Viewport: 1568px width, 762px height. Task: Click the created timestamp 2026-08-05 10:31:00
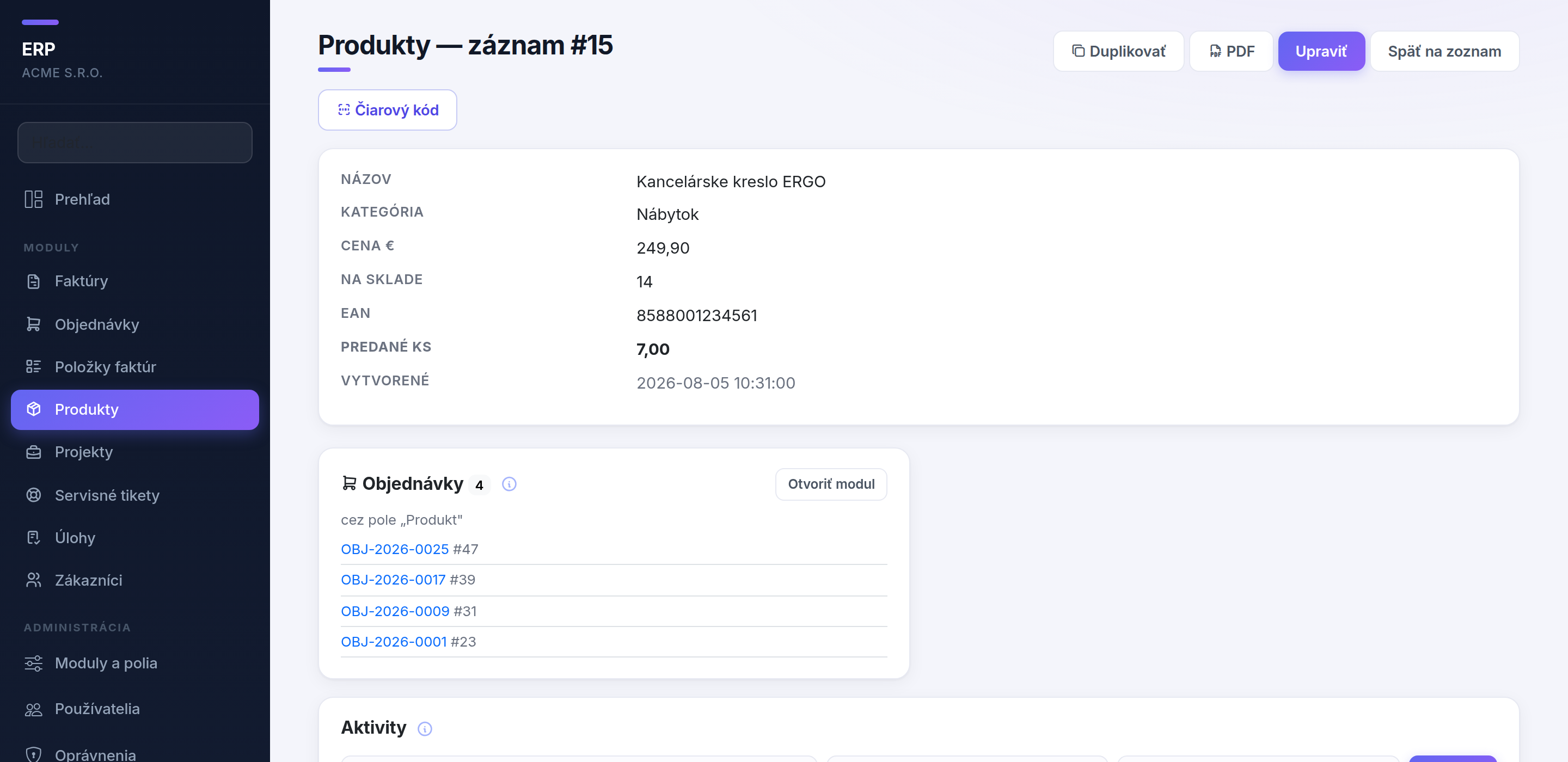tap(716, 383)
